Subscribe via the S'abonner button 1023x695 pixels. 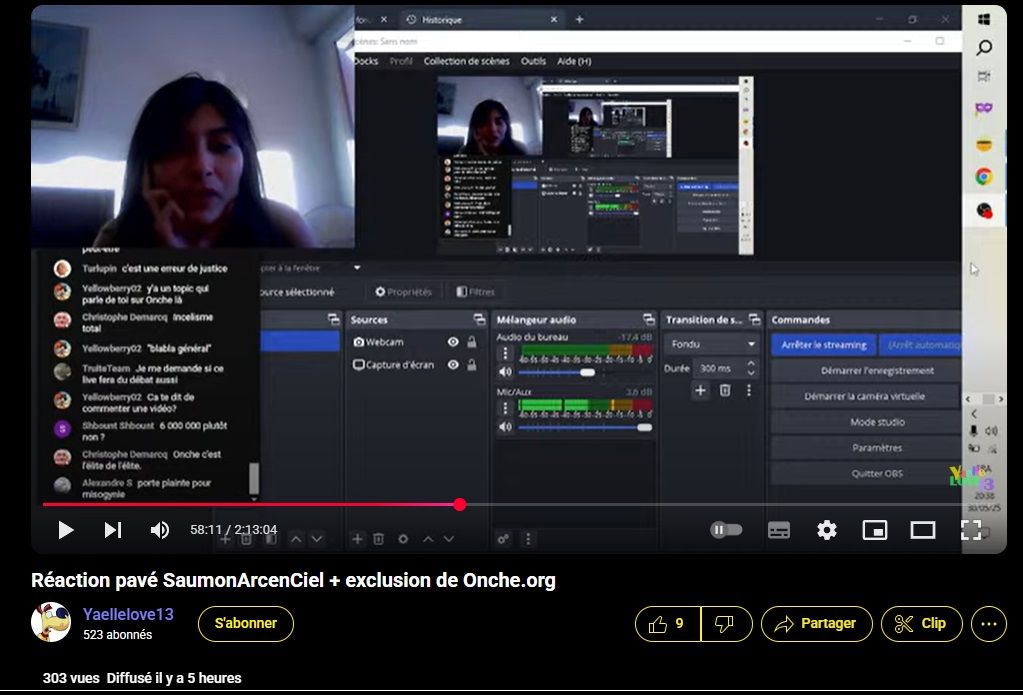click(245, 624)
